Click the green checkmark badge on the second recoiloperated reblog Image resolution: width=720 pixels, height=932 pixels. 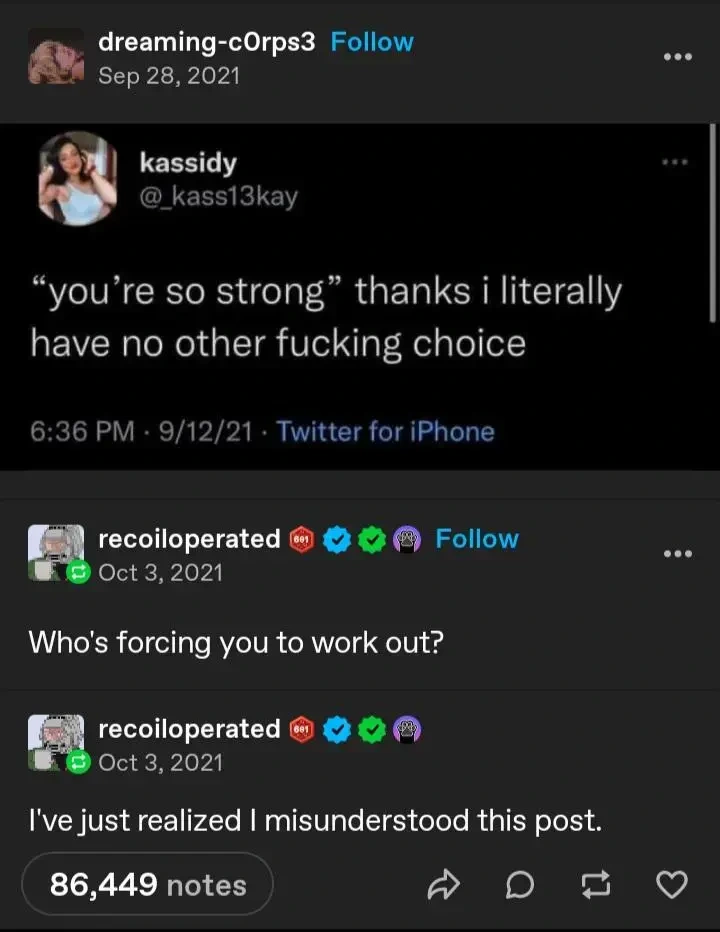371,729
